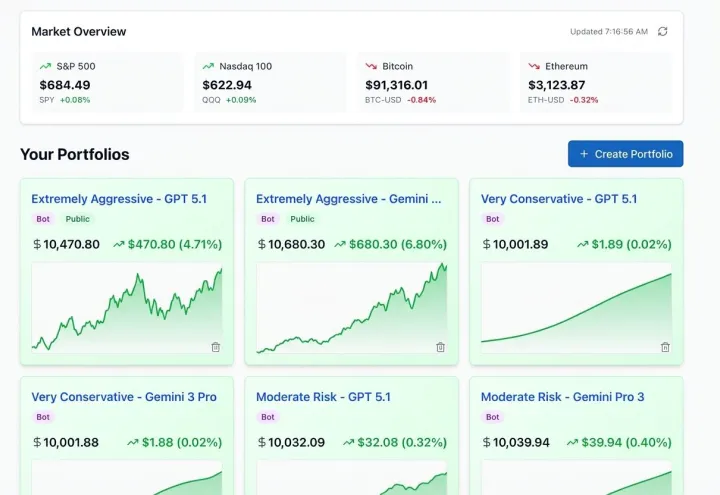Click the $10,470.80 portfolio value
This screenshot has height=495, width=720.
click(67, 244)
